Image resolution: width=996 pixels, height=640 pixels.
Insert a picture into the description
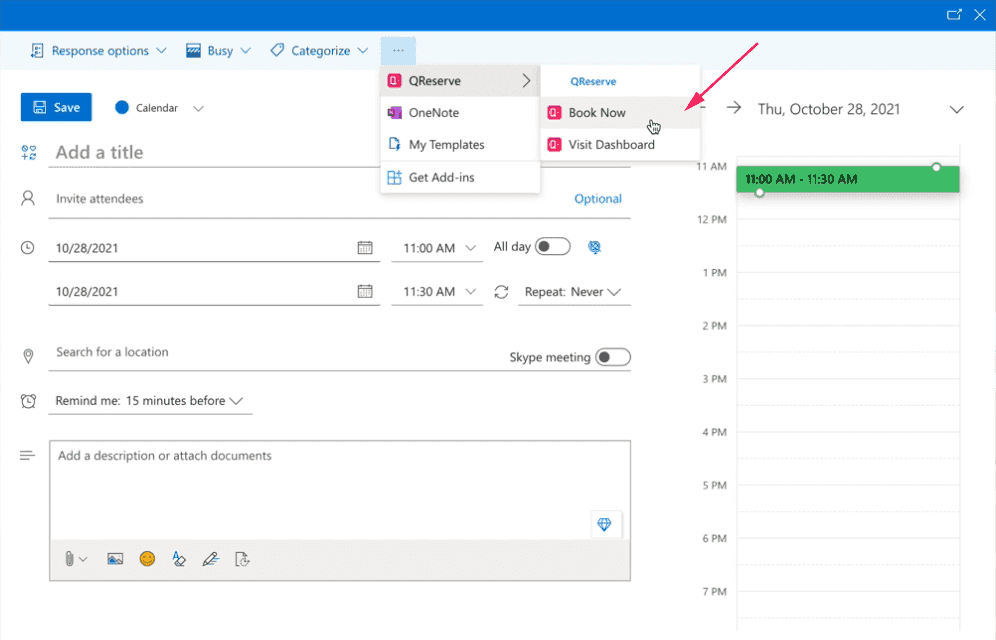(x=115, y=559)
